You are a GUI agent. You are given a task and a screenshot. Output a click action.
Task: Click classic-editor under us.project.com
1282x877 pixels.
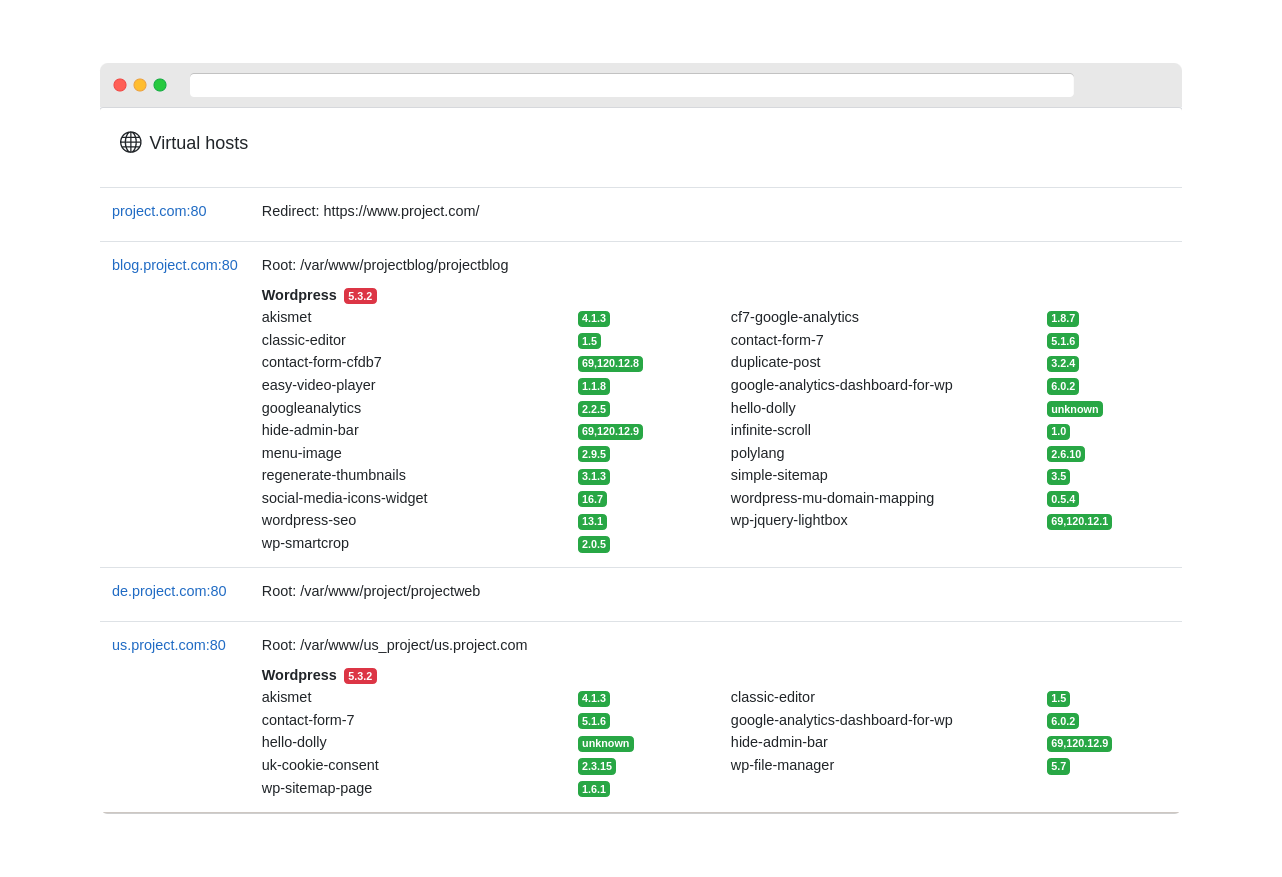coord(773,697)
